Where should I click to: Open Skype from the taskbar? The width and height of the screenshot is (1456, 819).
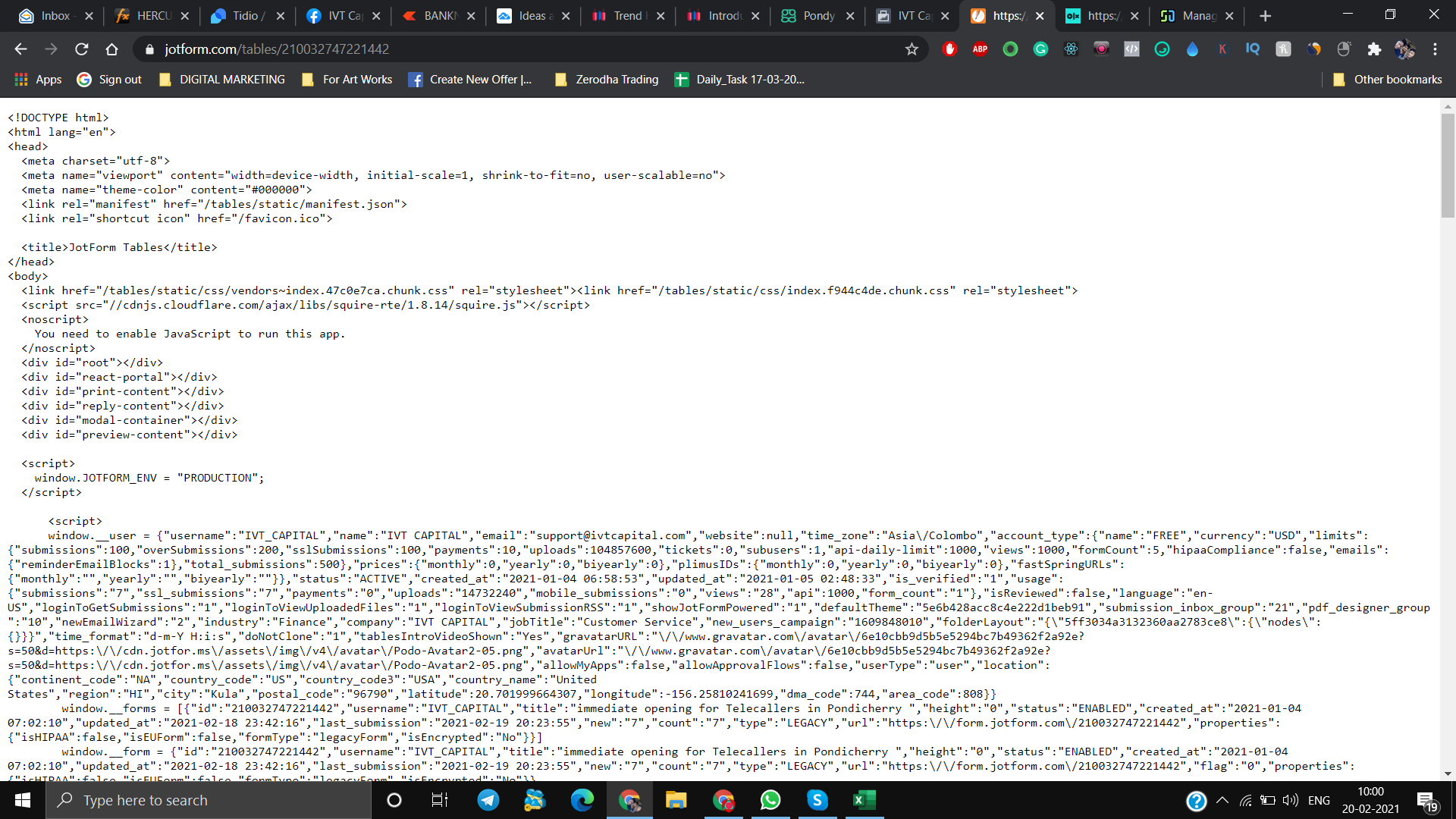coord(817,800)
